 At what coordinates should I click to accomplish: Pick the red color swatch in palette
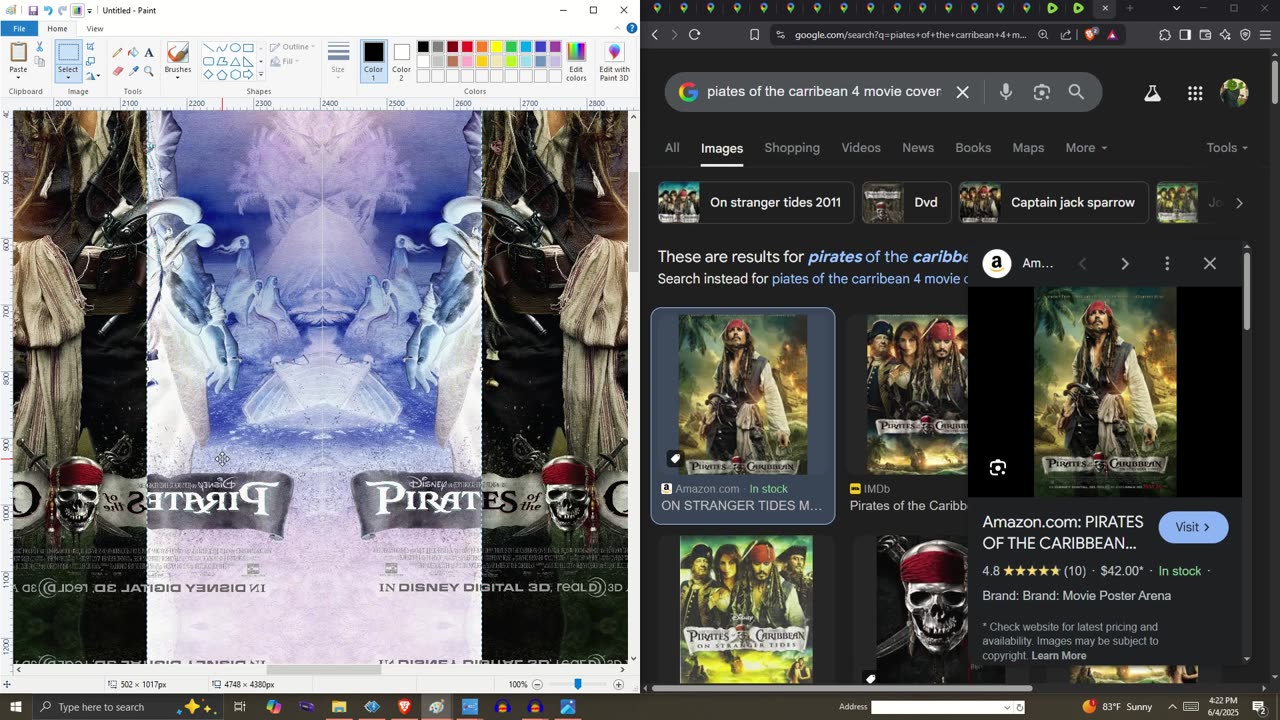(x=467, y=47)
